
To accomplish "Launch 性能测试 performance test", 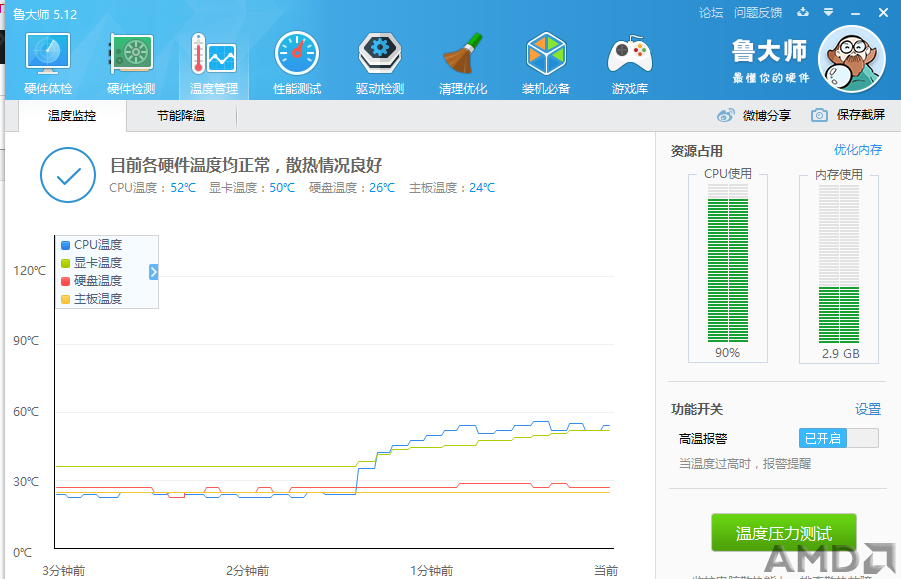I will coord(297,64).
